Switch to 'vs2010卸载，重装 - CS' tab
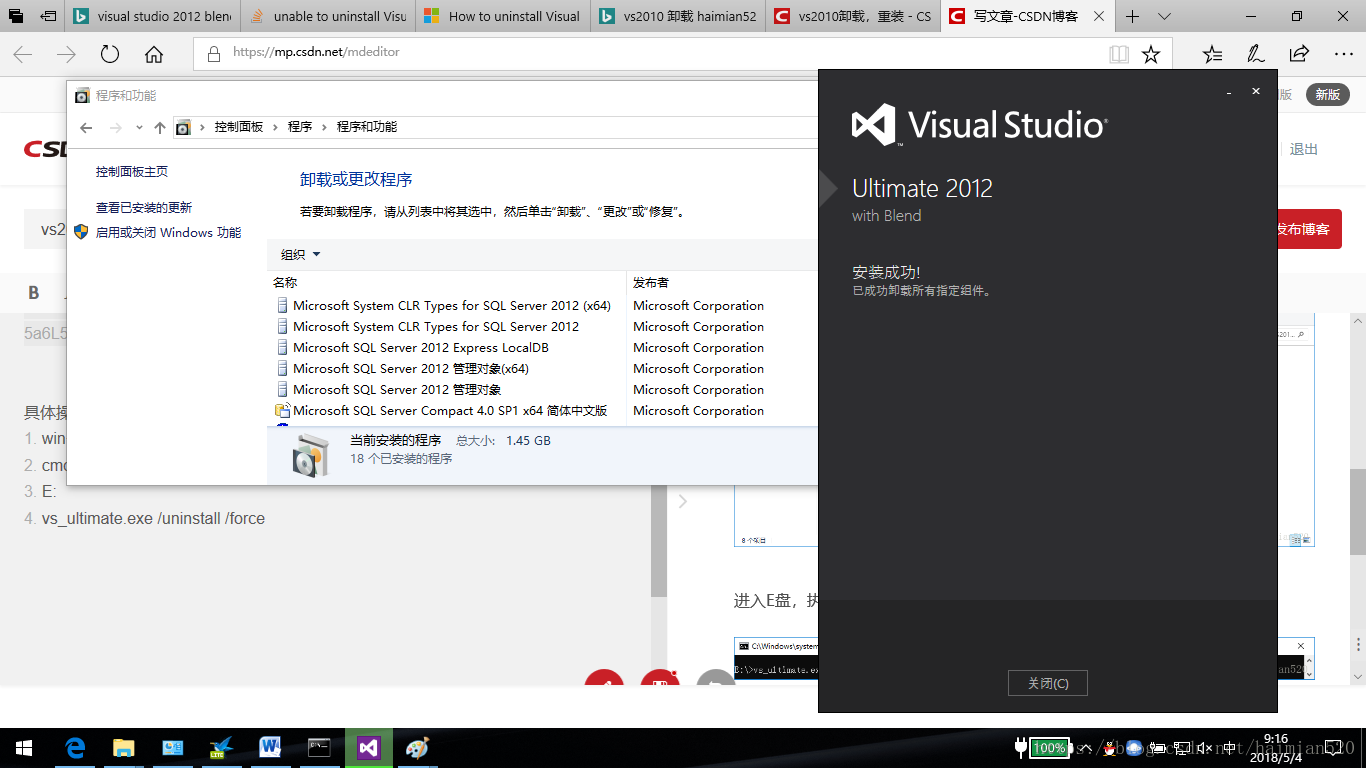The width and height of the screenshot is (1366, 768). click(x=853, y=16)
